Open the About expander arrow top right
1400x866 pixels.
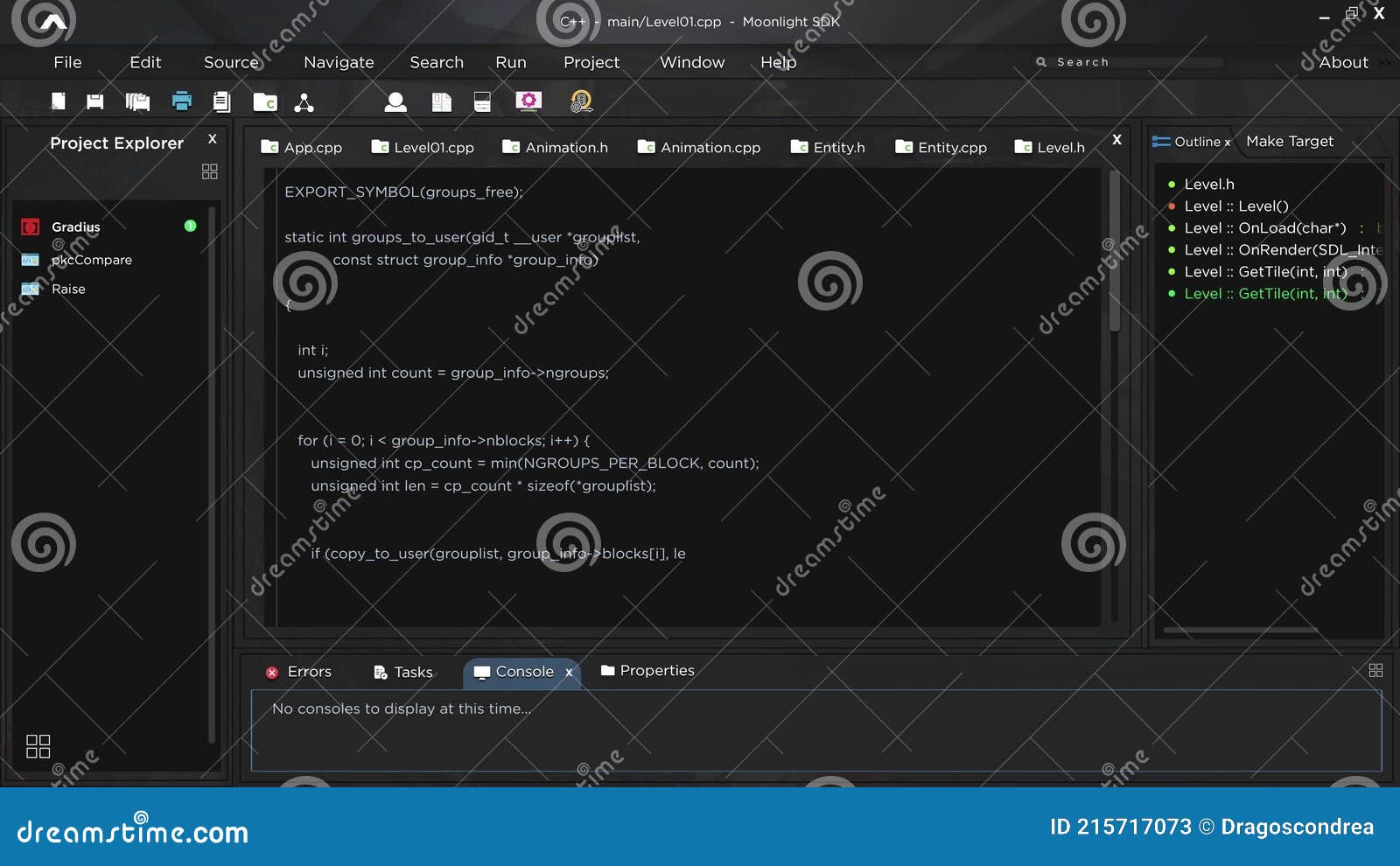(1384, 62)
